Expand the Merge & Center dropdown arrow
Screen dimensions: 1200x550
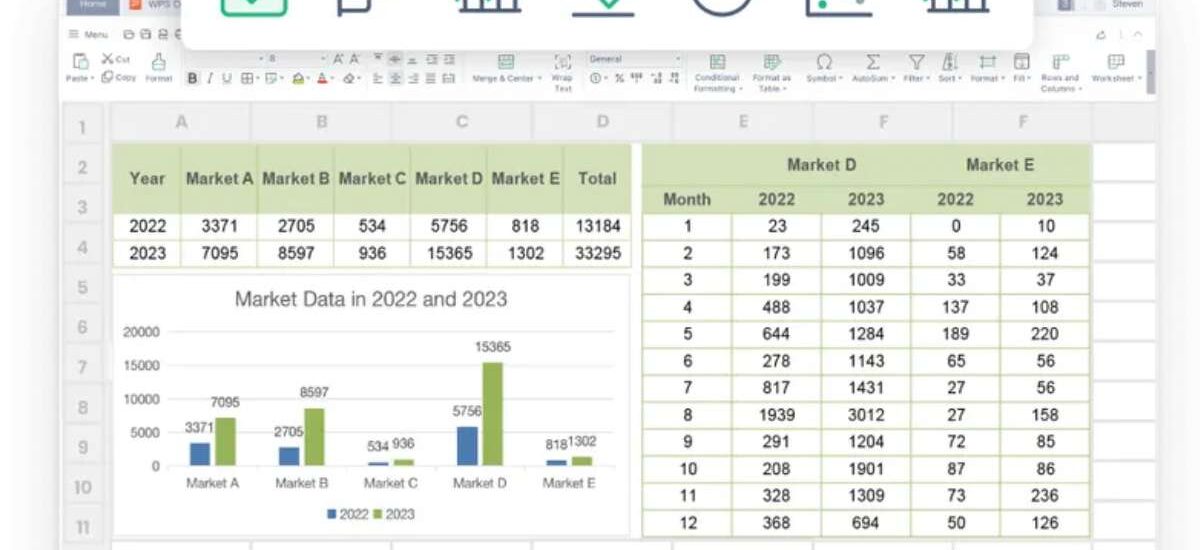point(541,79)
